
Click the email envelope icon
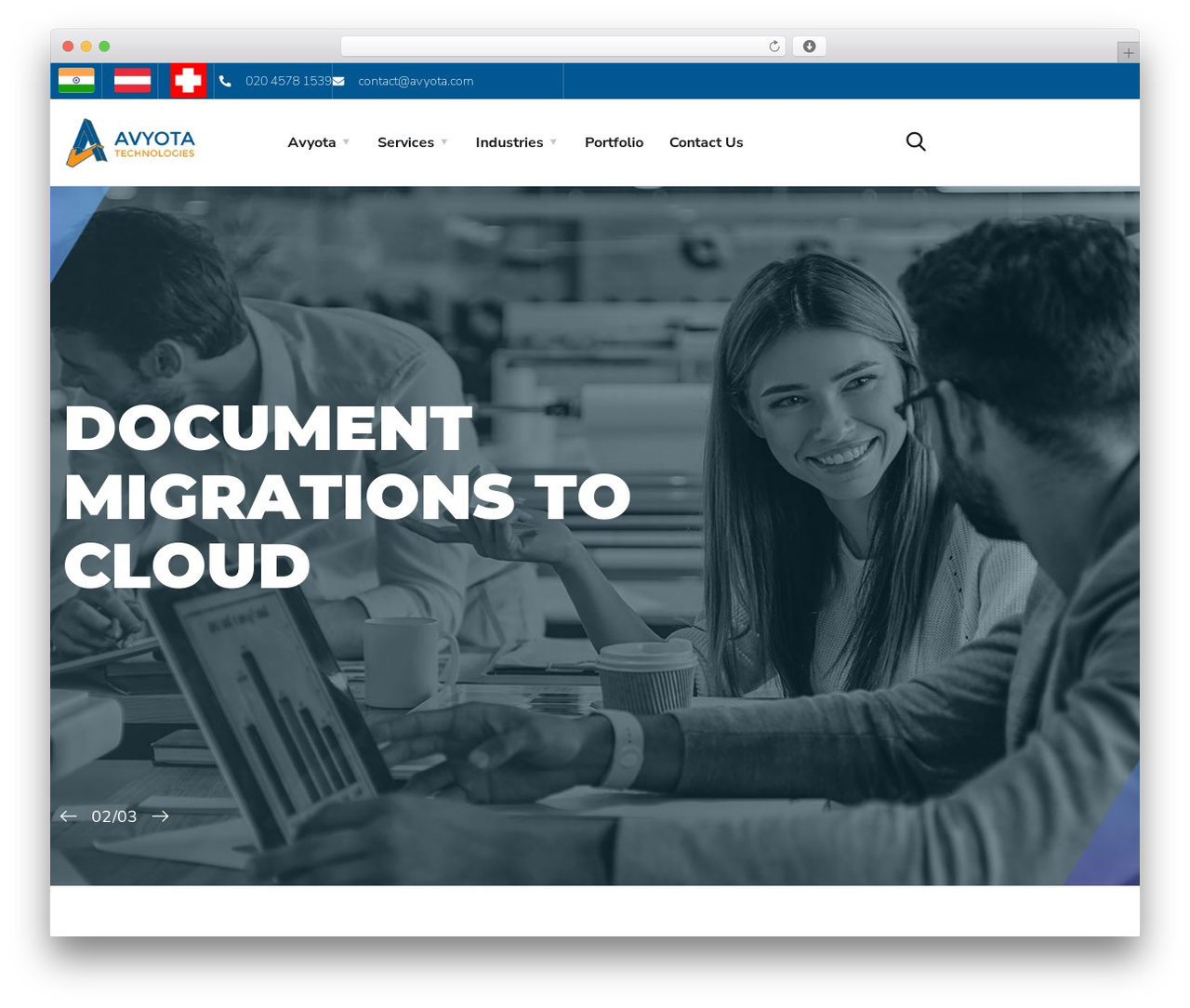tap(338, 81)
